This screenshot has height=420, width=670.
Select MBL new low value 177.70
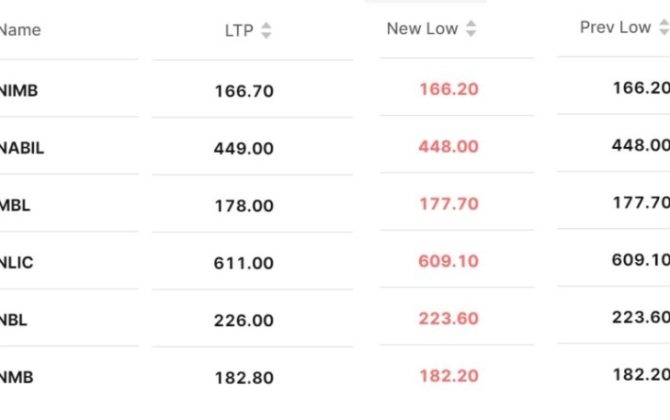point(449,205)
